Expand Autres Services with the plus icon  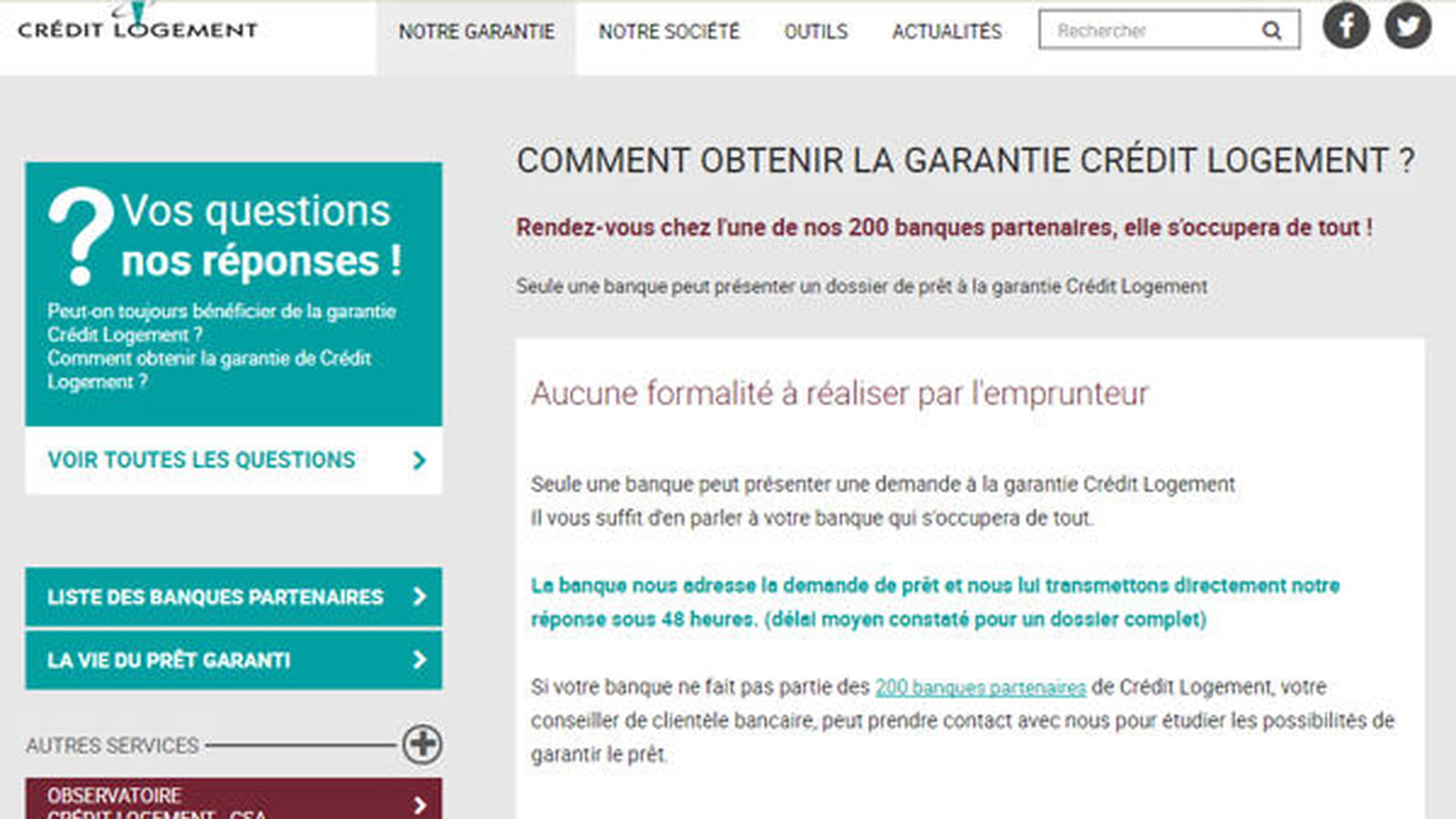point(422,744)
